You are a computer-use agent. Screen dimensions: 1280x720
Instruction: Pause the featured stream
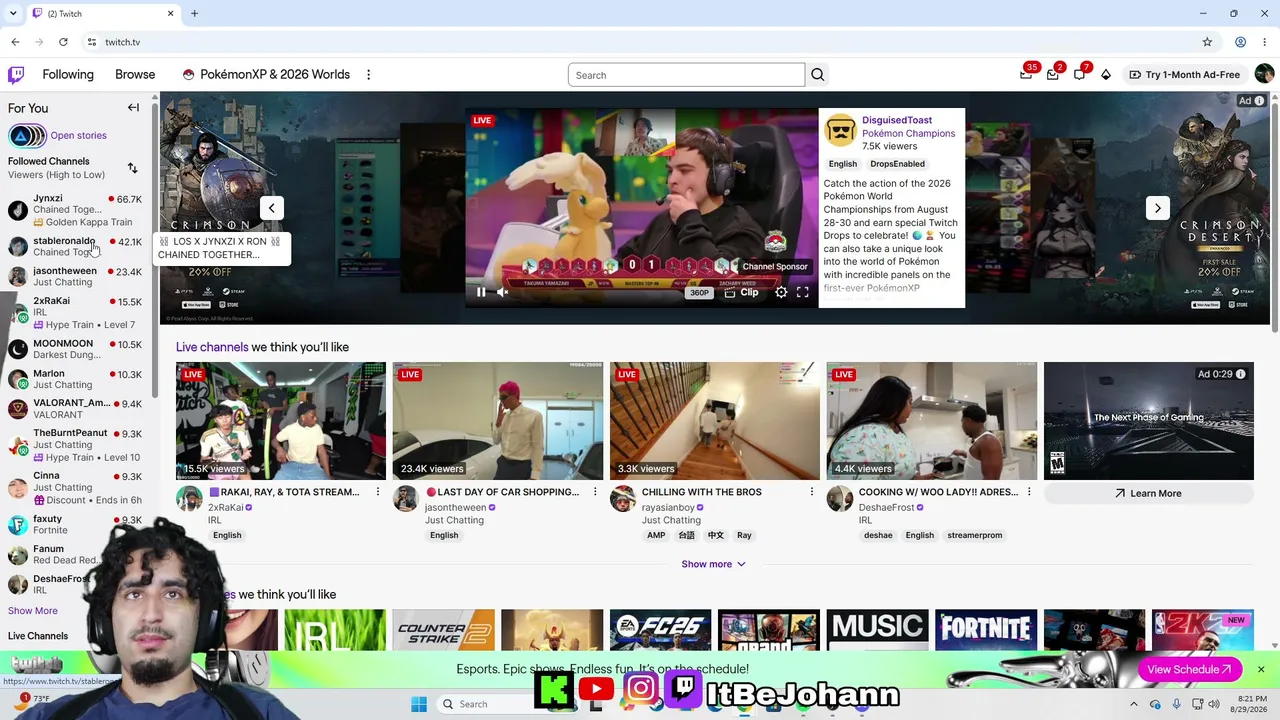point(481,292)
